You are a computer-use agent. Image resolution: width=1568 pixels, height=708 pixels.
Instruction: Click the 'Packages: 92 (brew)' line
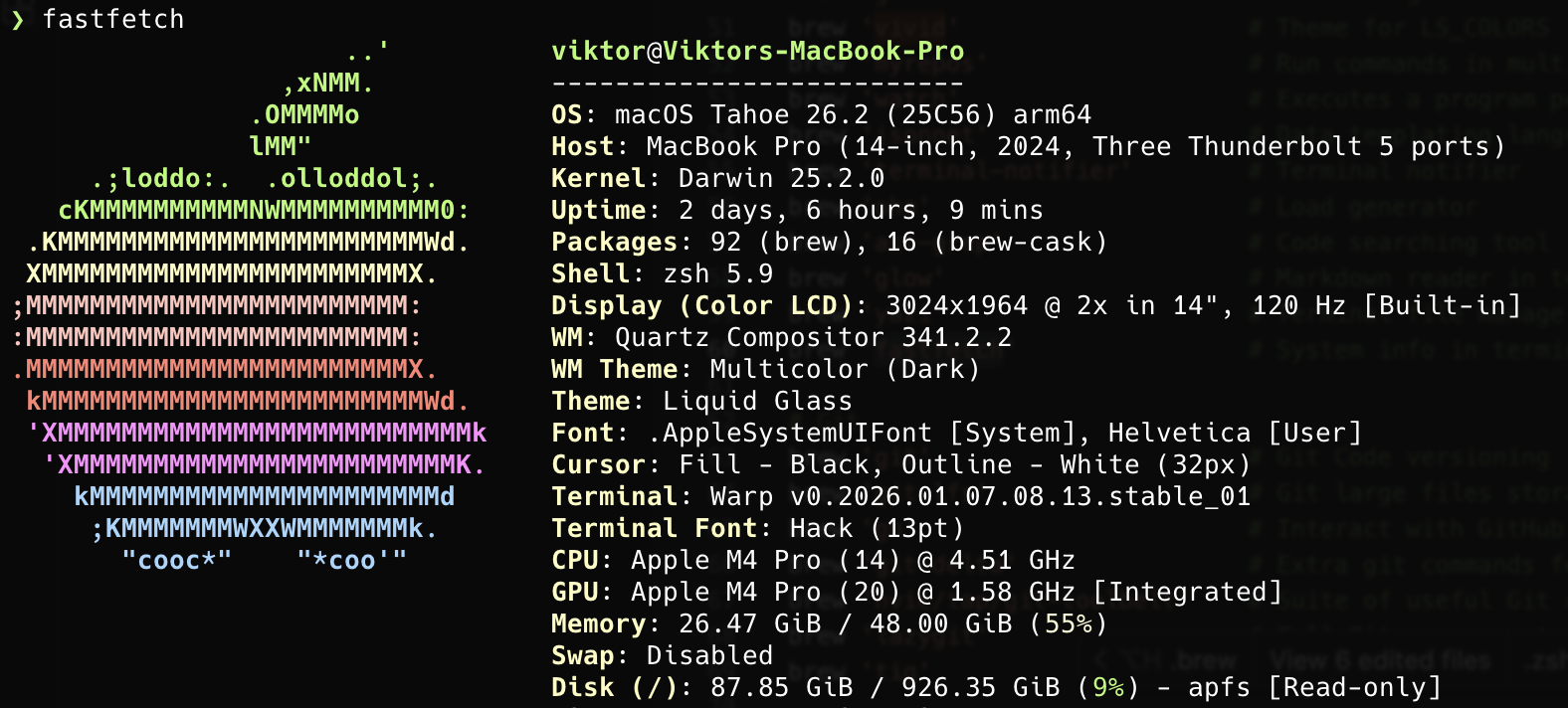(830, 242)
